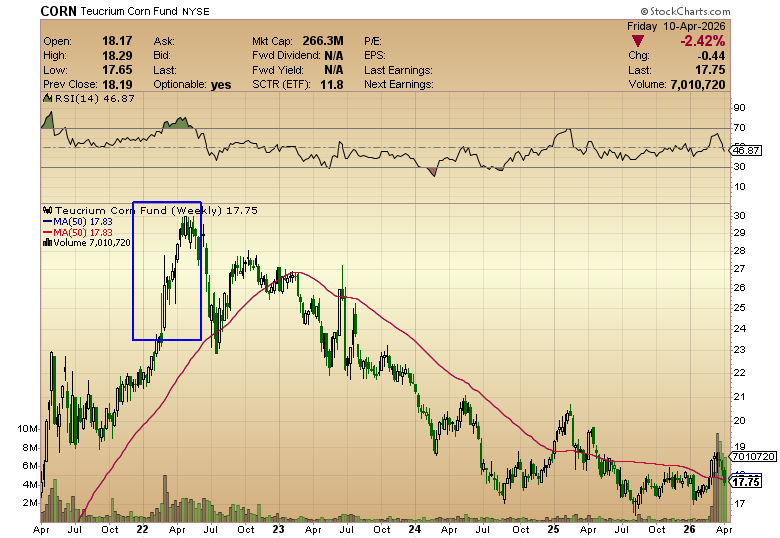
Task: Click the volume bars icon in the legend
Action: (48, 243)
